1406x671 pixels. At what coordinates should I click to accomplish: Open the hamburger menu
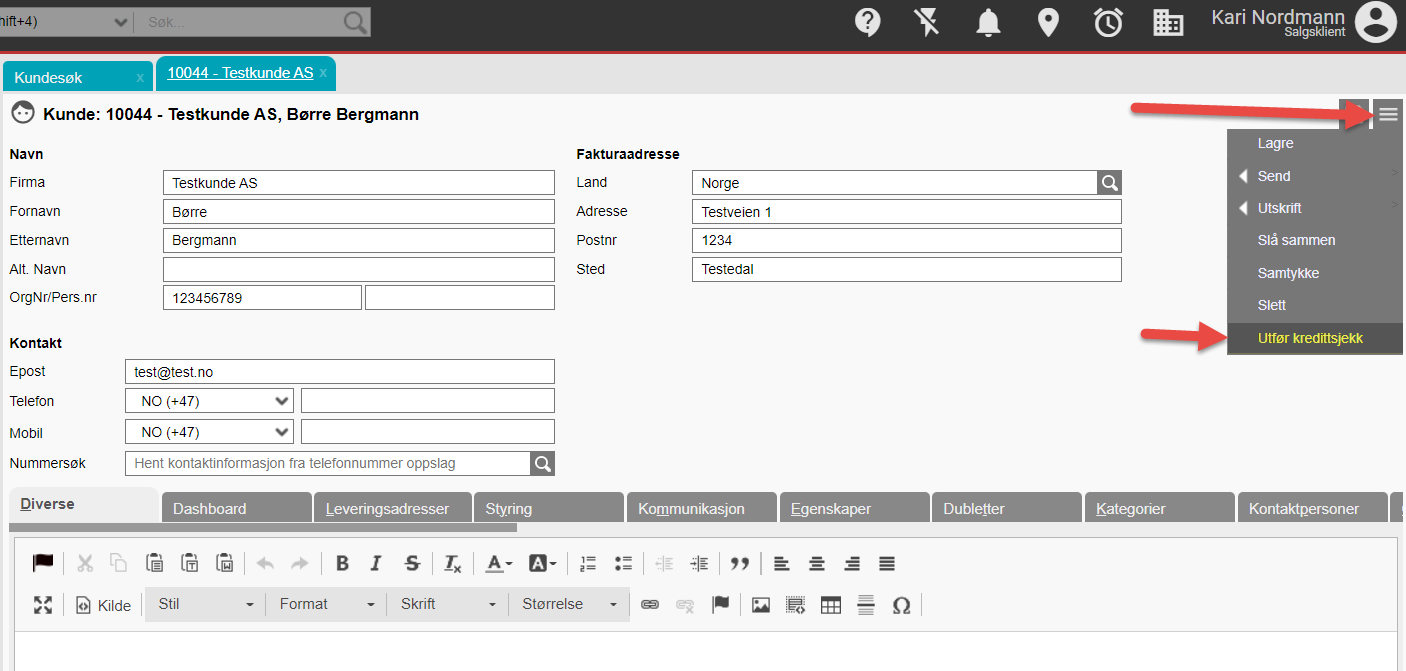pyautogui.click(x=1388, y=114)
